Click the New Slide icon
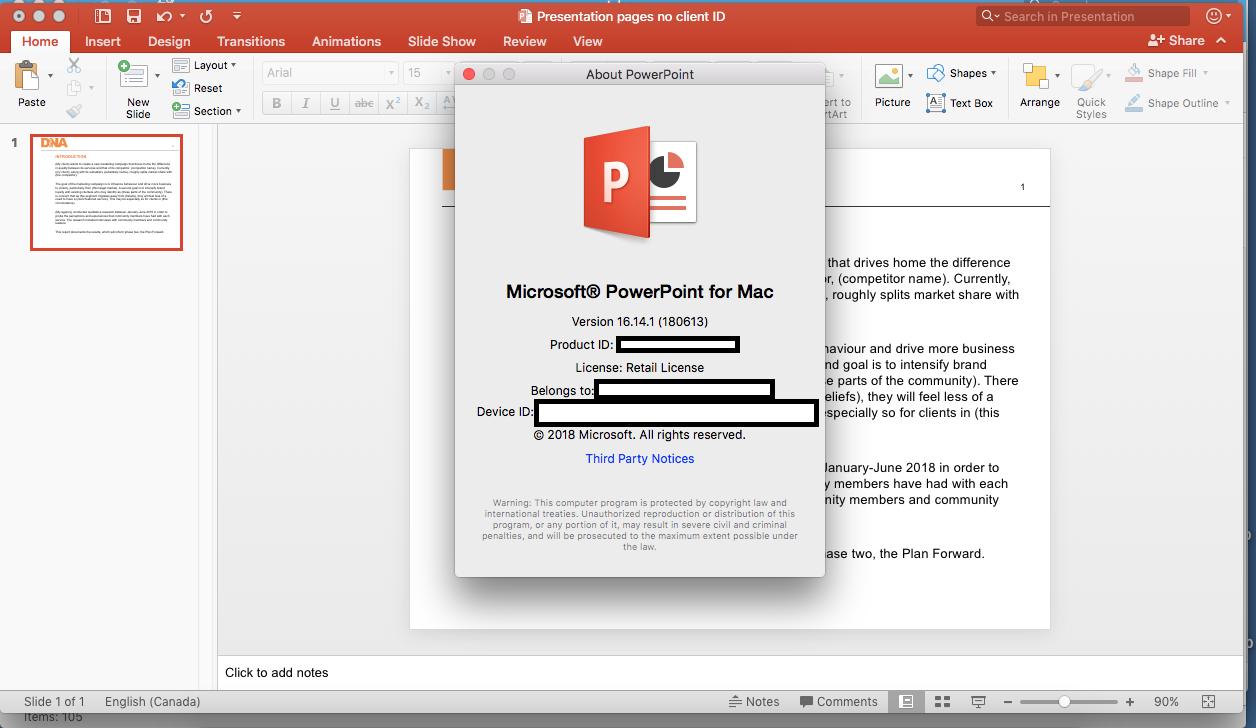The image size is (1256, 728). pyautogui.click(x=132, y=75)
